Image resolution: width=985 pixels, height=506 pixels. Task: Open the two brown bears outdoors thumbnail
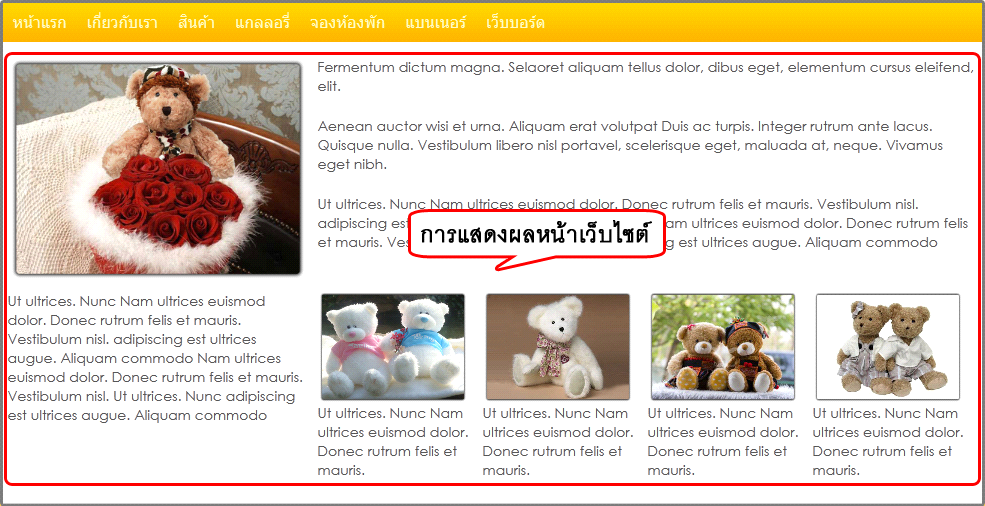(x=722, y=346)
